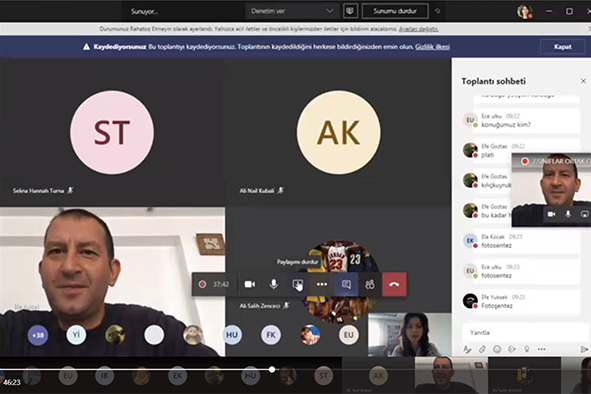The height and width of the screenshot is (394, 591).
Task: Close the Toplantı sohbeti panel
Action: point(583,81)
